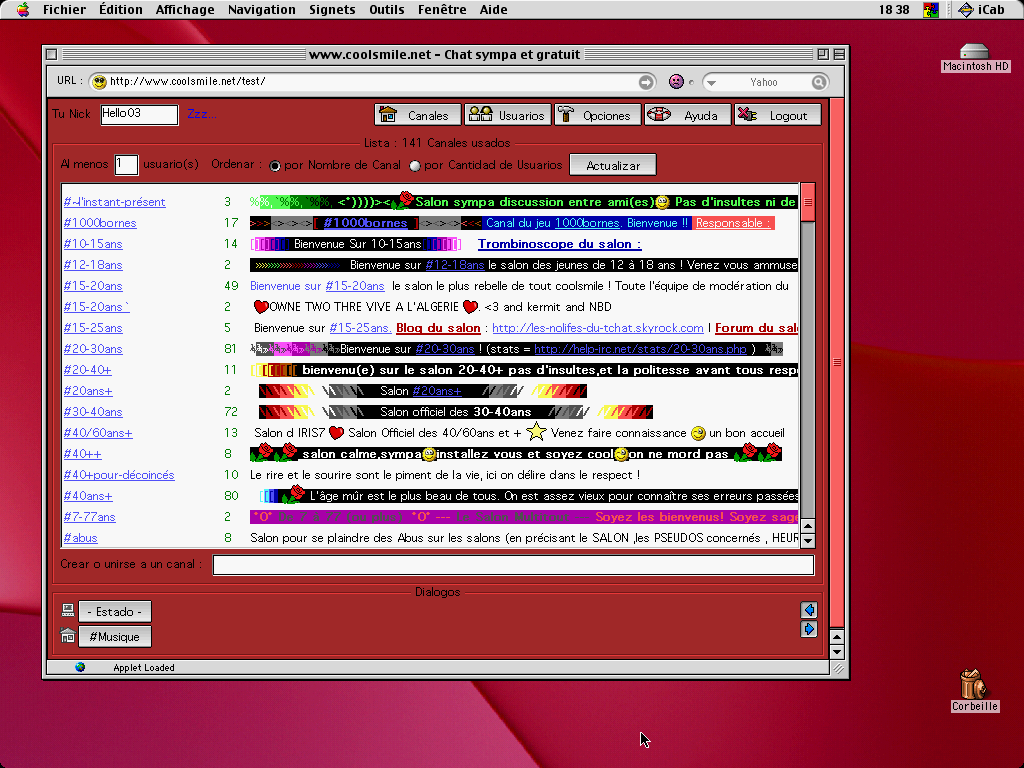Open the Canales channel list

pyautogui.click(x=418, y=115)
